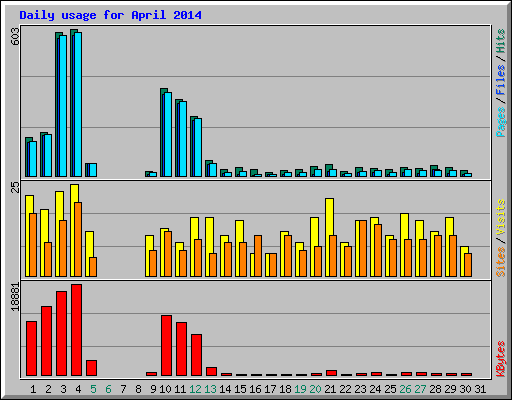The image size is (512, 400).
Task: Click the day 5 small hits bar
Action: (x=87, y=170)
